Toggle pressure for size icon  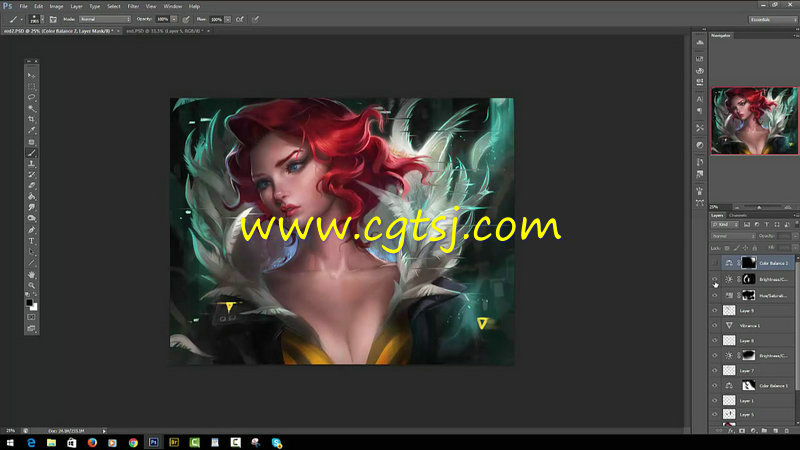pos(255,19)
